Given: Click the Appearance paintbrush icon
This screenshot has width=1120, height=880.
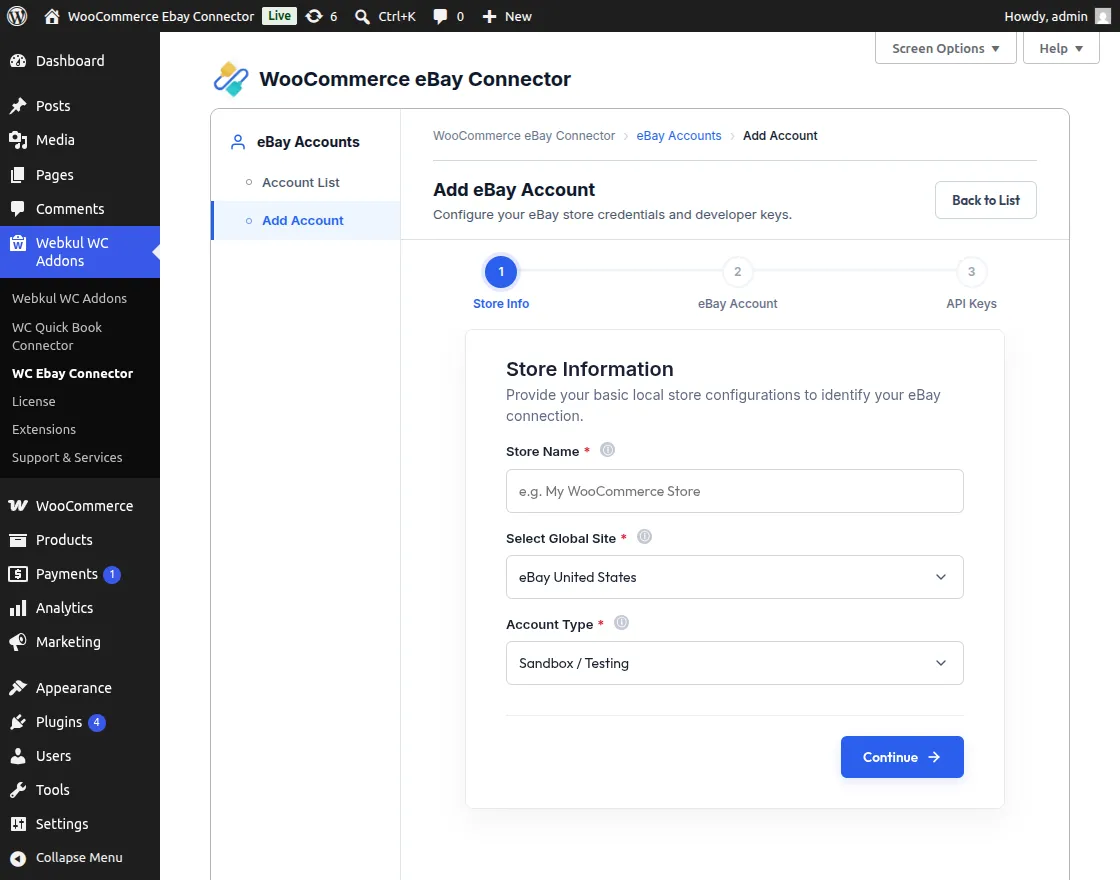Looking at the screenshot, I should coord(18,688).
